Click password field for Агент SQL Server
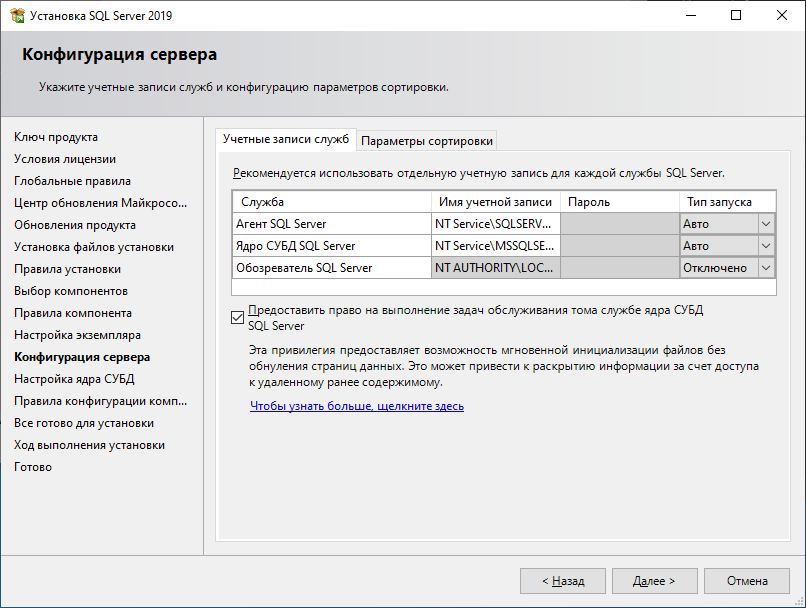The image size is (806, 608). point(620,224)
